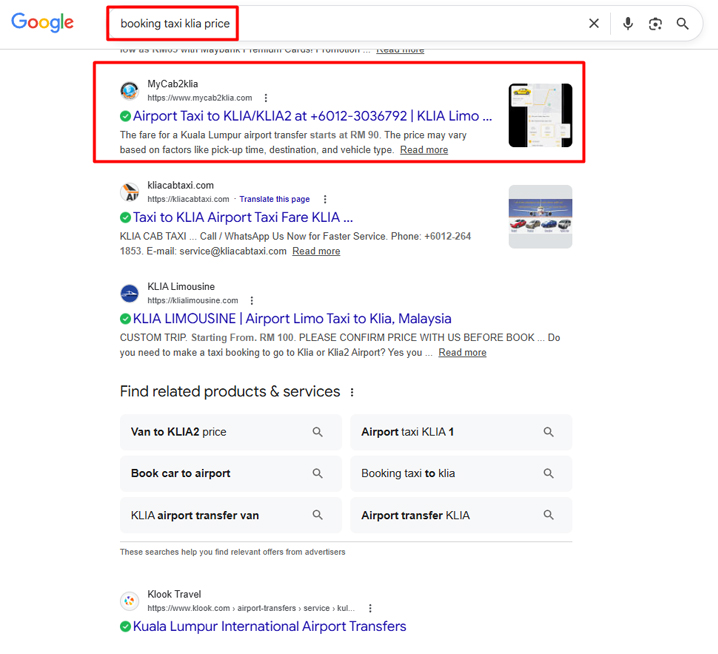This screenshot has width=718, height=654.
Task: Open Klook Travel result three-dot menu
Action: pyautogui.click(x=370, y=608)
